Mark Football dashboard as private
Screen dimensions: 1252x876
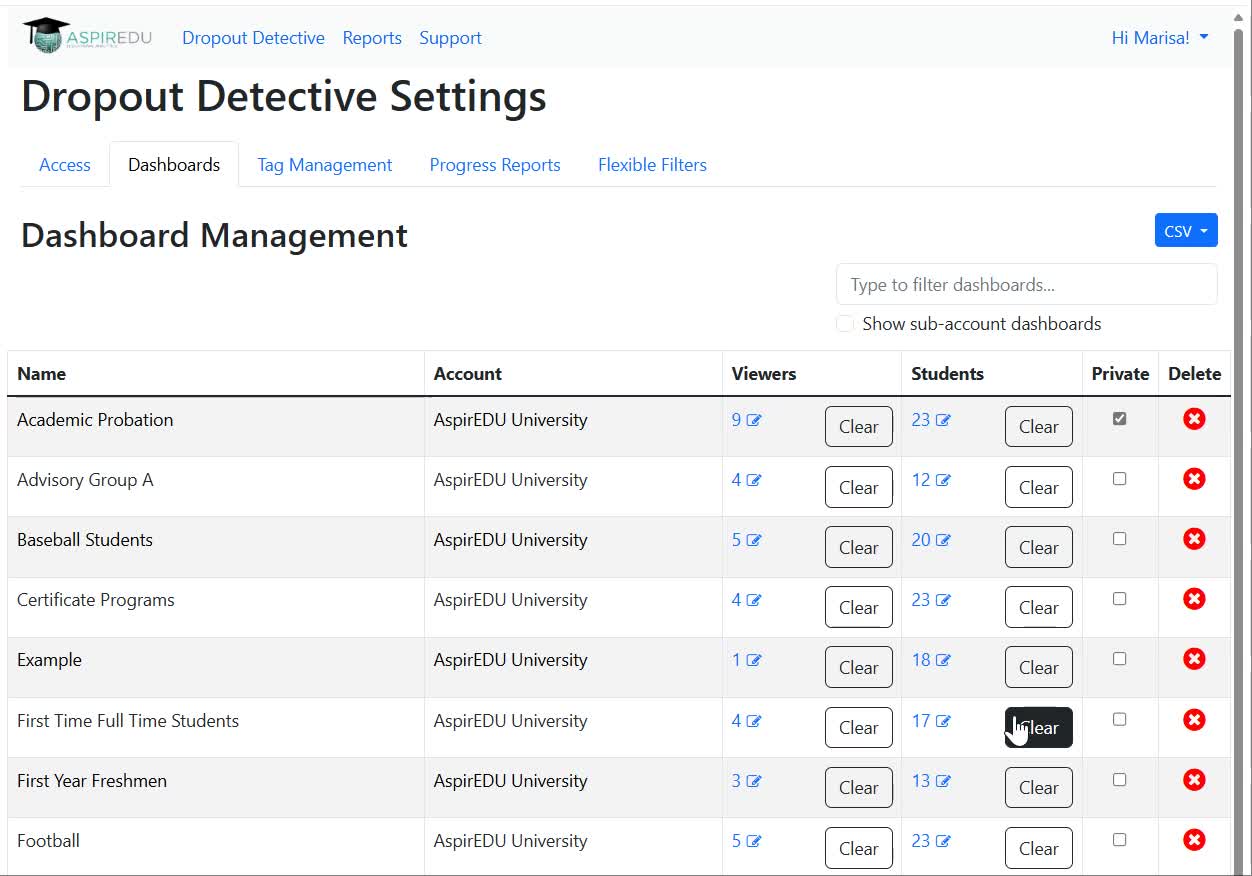point(1119,840)
